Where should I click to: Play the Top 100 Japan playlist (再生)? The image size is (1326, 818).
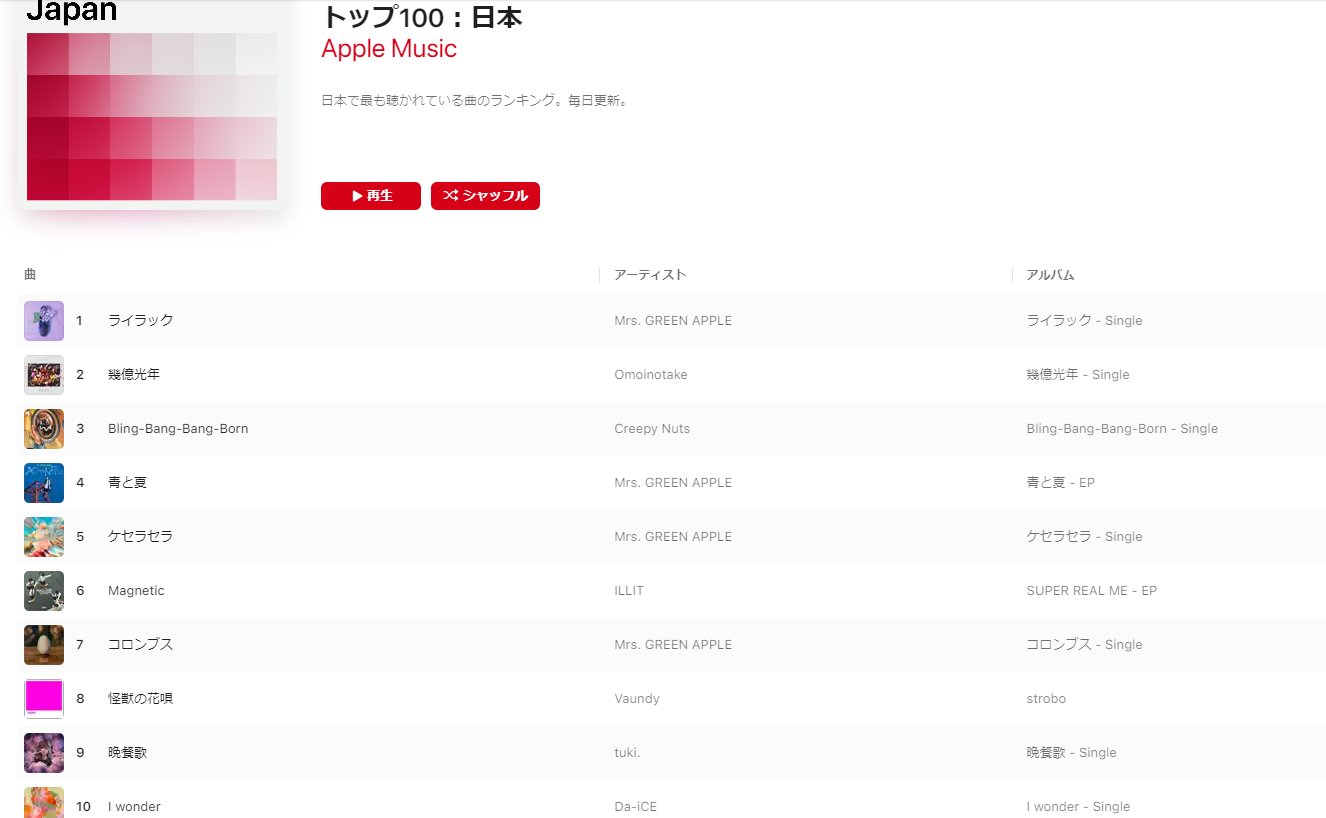pos(370,196)
